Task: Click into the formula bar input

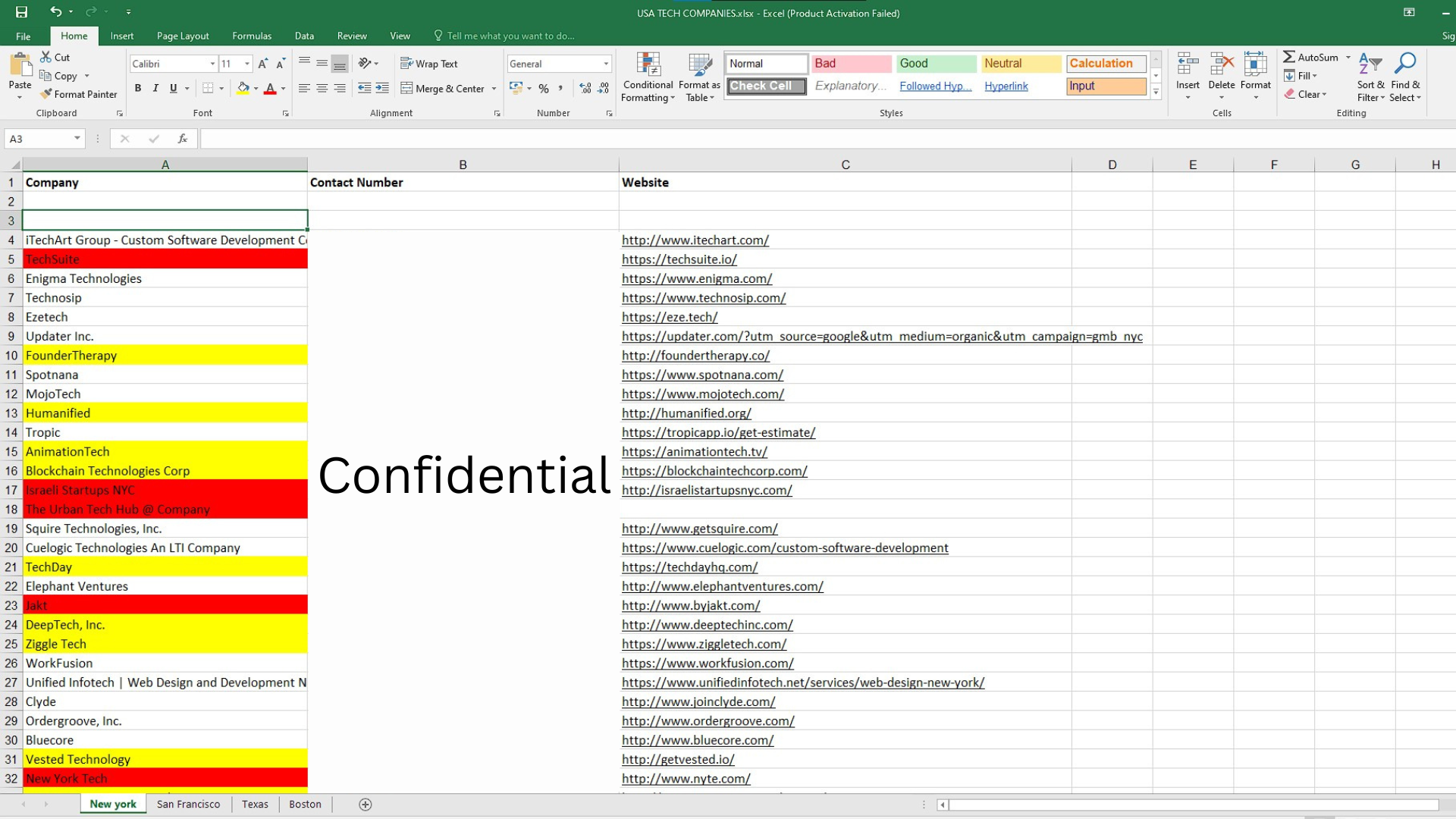Action: [758, 139]
